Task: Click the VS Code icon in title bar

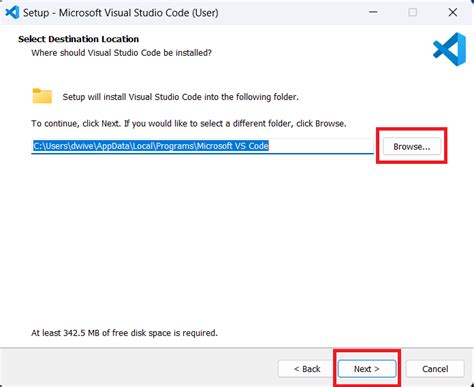Action: click(x=12, y=13)
